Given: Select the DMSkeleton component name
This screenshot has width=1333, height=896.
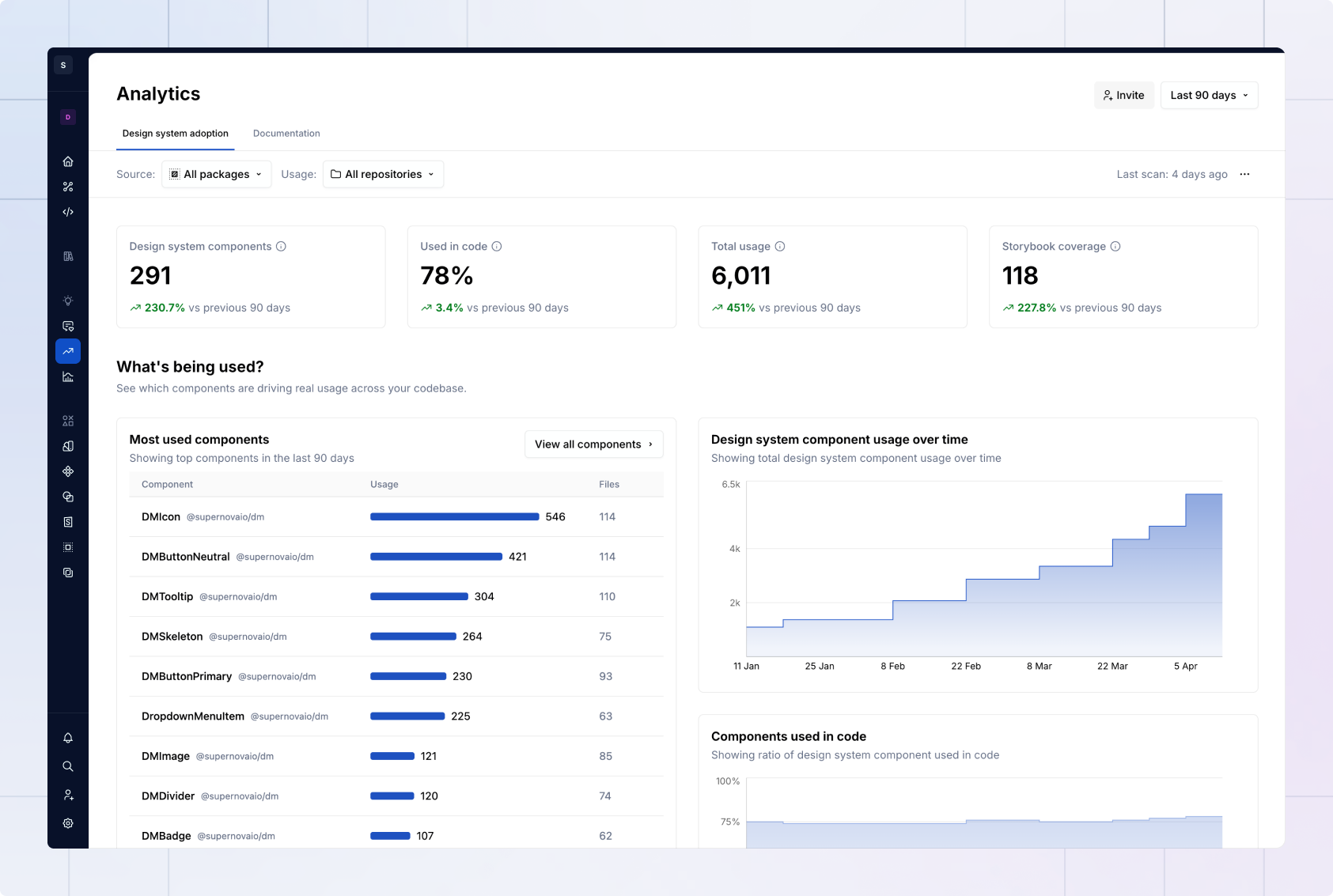Looking at the screenshot, I should tap(172, 637).
